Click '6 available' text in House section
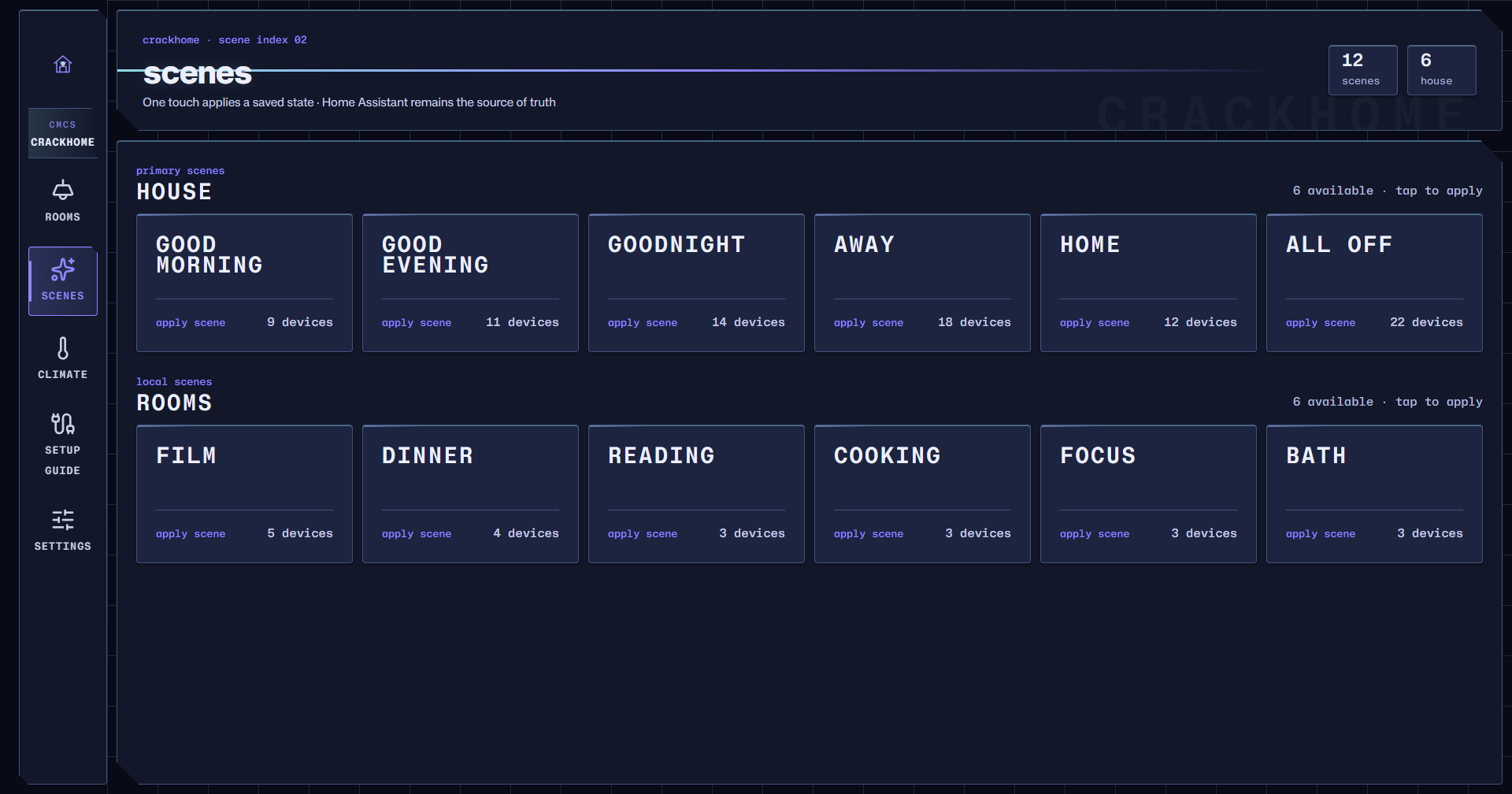 click(1332, 191)
